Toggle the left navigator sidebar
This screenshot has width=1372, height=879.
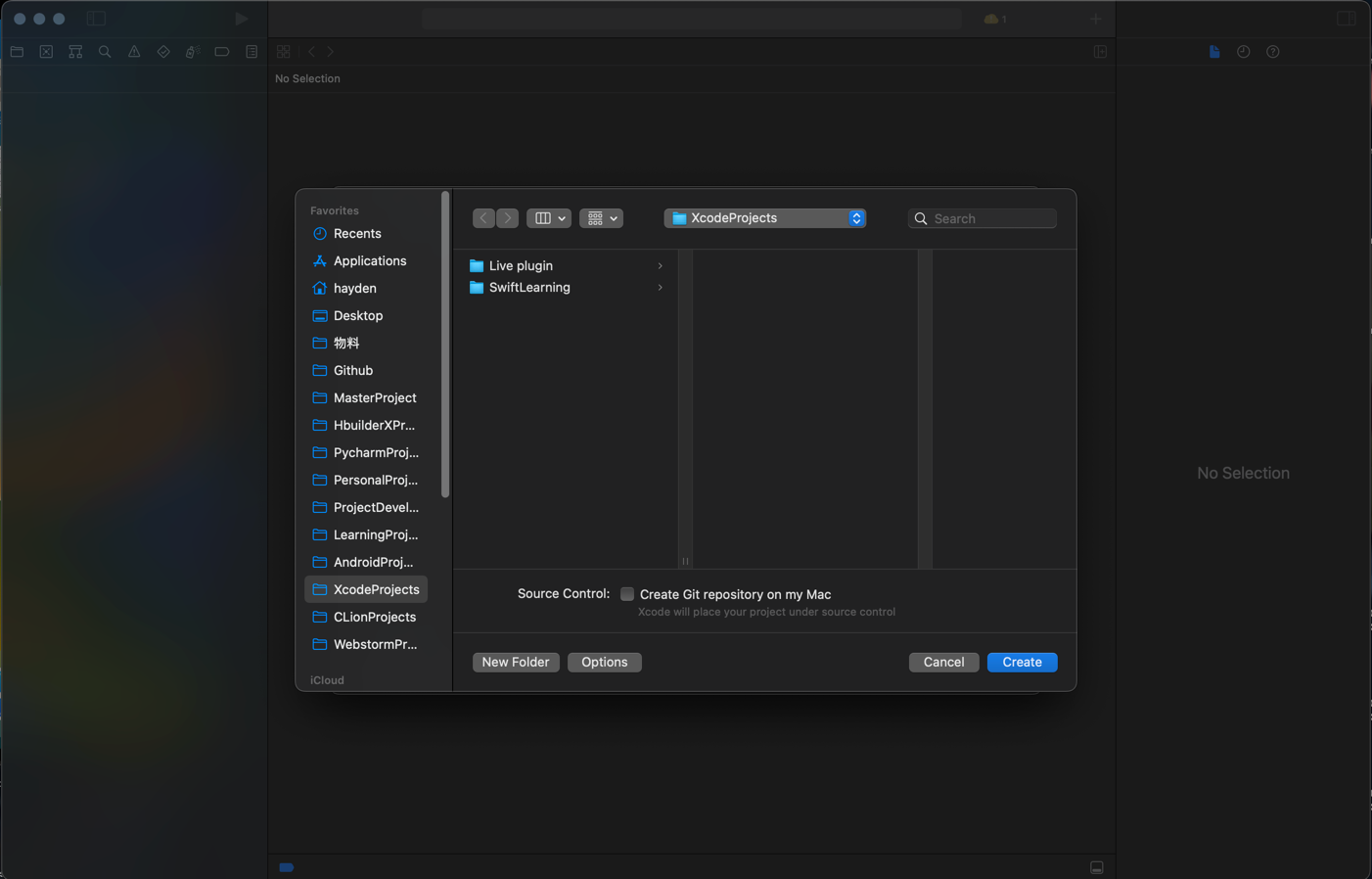click(x=96, y=19)
